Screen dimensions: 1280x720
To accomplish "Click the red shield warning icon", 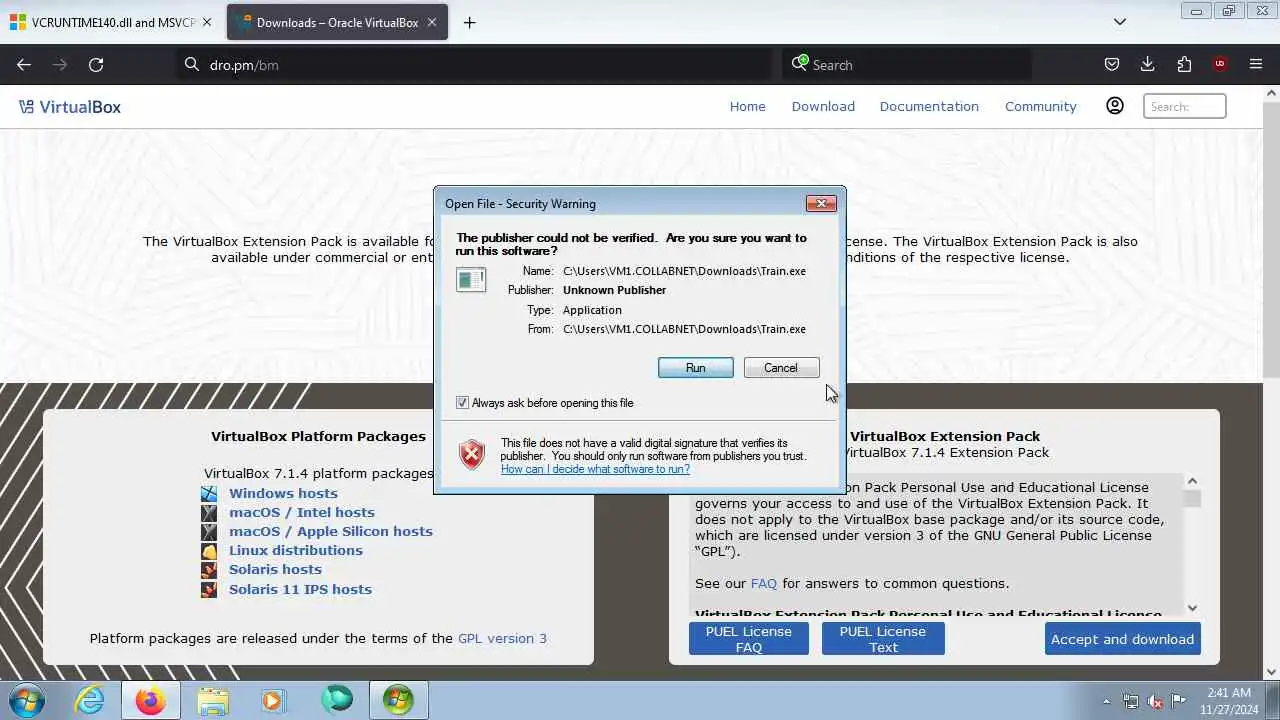I will click(471, 455).
